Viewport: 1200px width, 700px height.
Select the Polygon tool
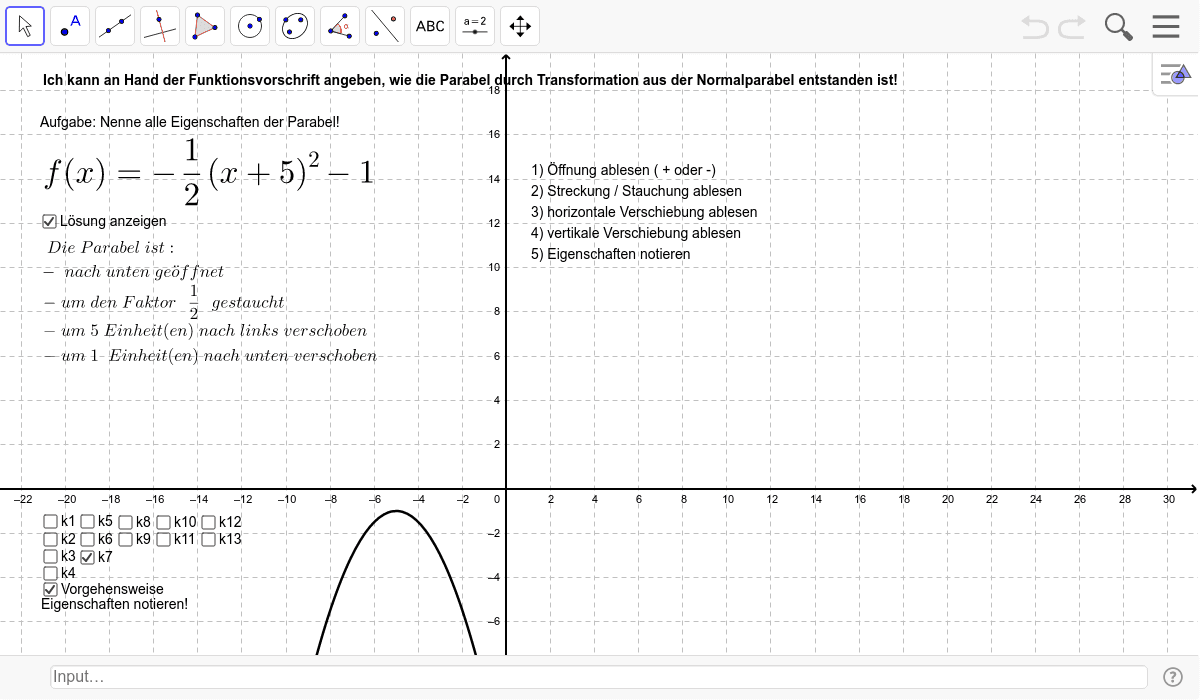(205, 26)
